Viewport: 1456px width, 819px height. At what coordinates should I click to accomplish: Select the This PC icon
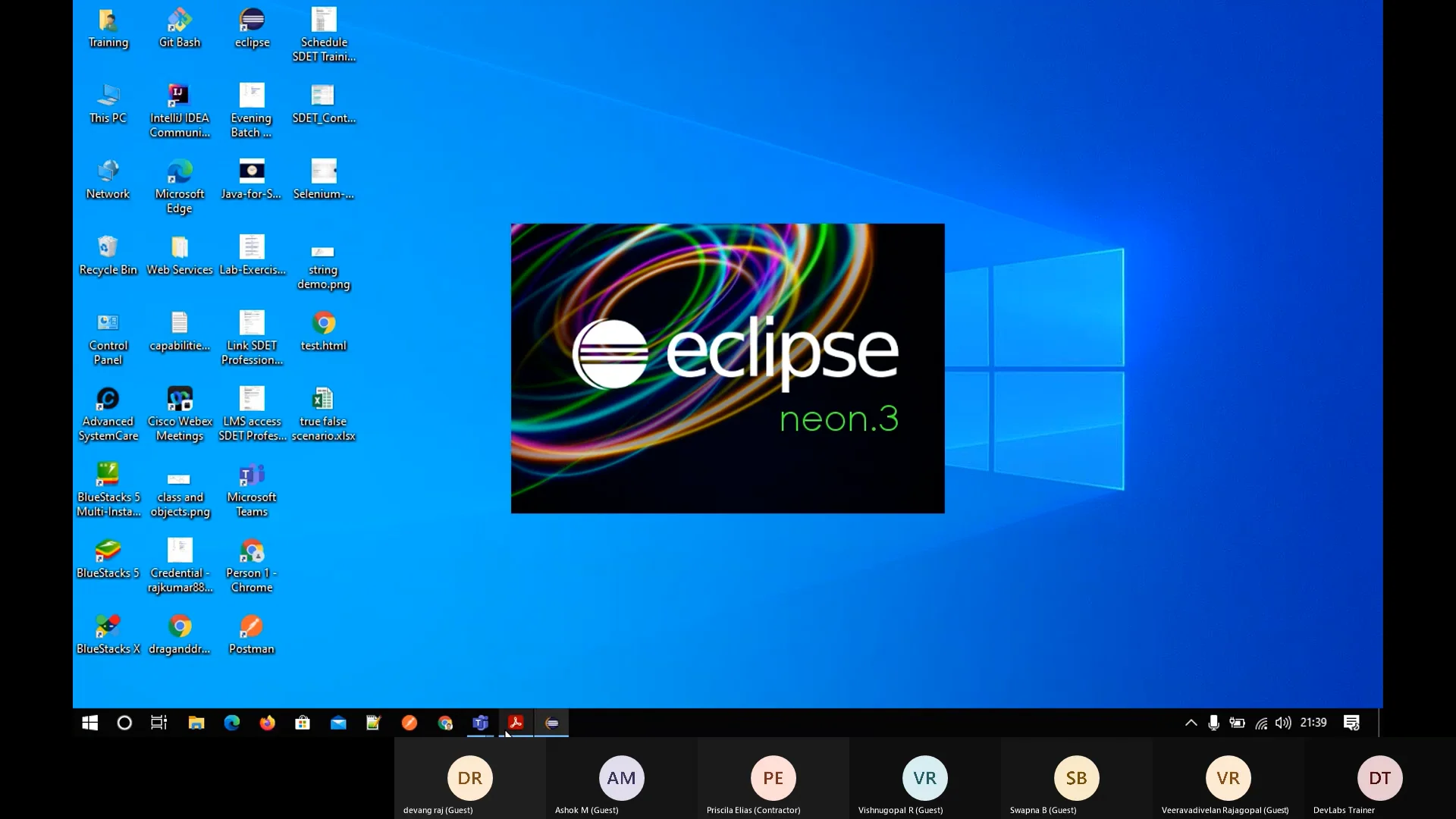coord(108,104)
